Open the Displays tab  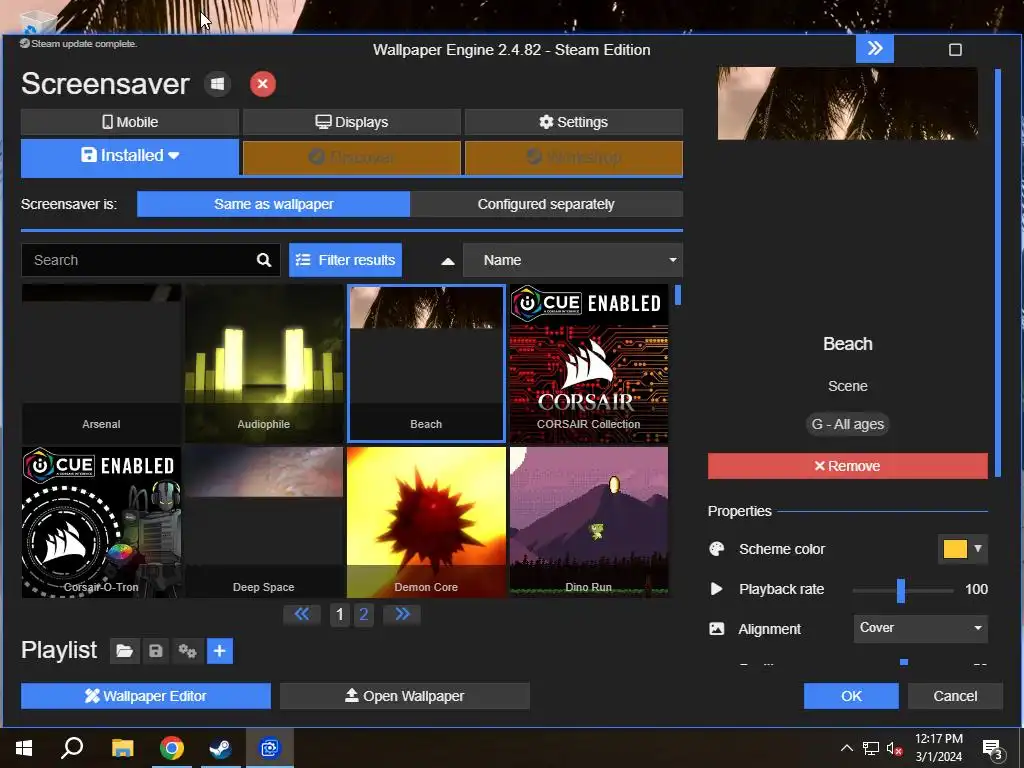(351, 122)
